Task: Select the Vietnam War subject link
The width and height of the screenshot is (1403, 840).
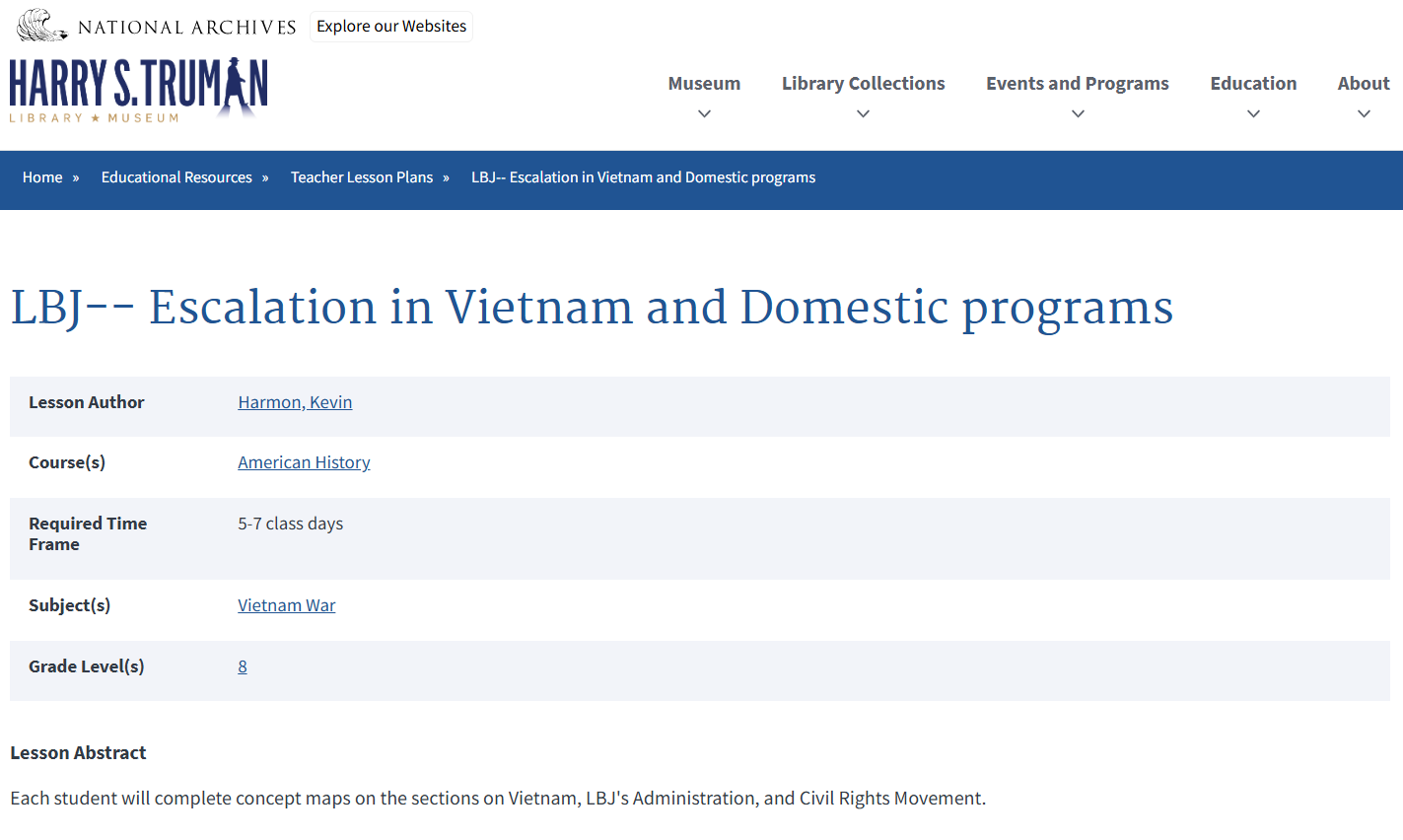Action: pos(287,604)
